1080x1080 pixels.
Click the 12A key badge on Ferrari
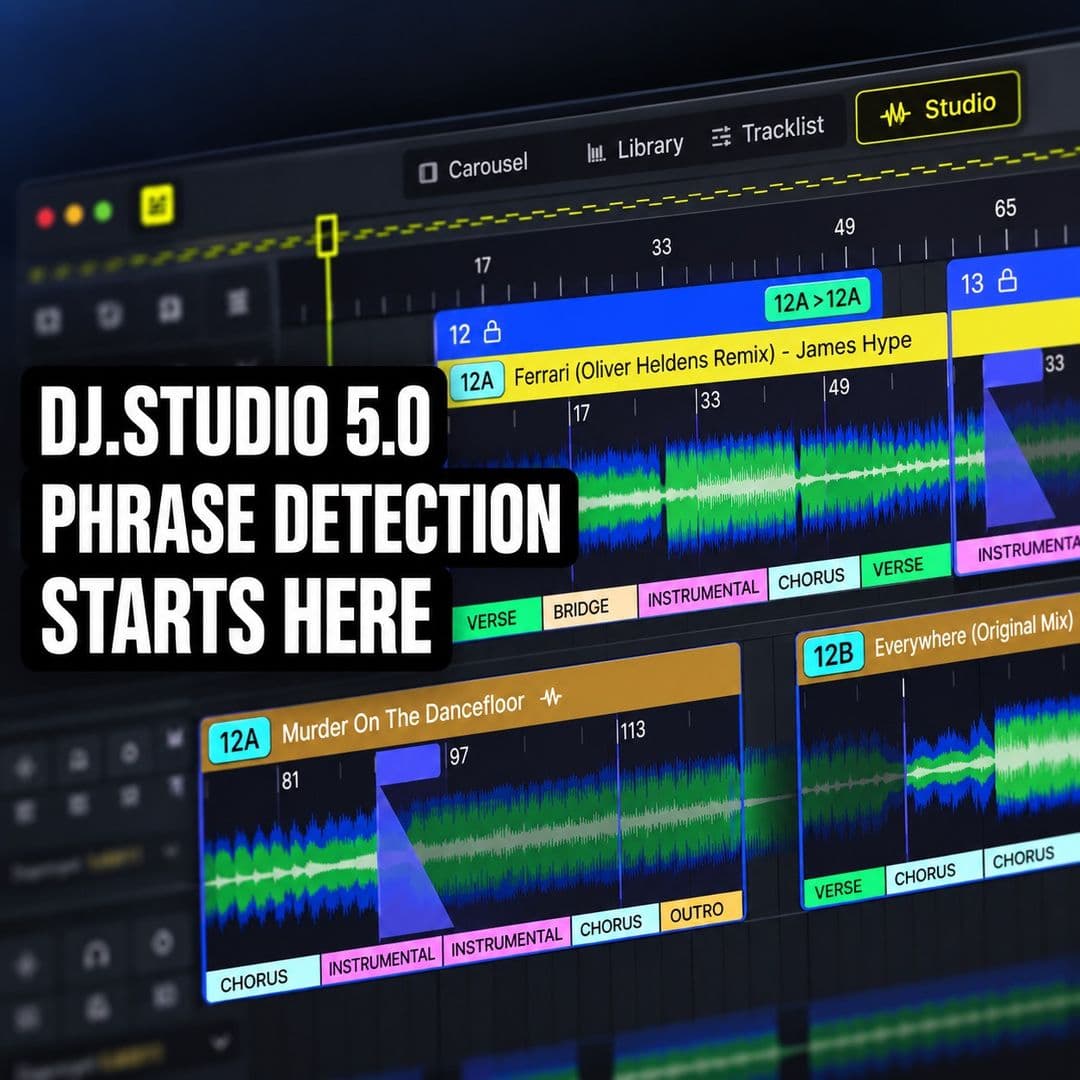point(477,381)
